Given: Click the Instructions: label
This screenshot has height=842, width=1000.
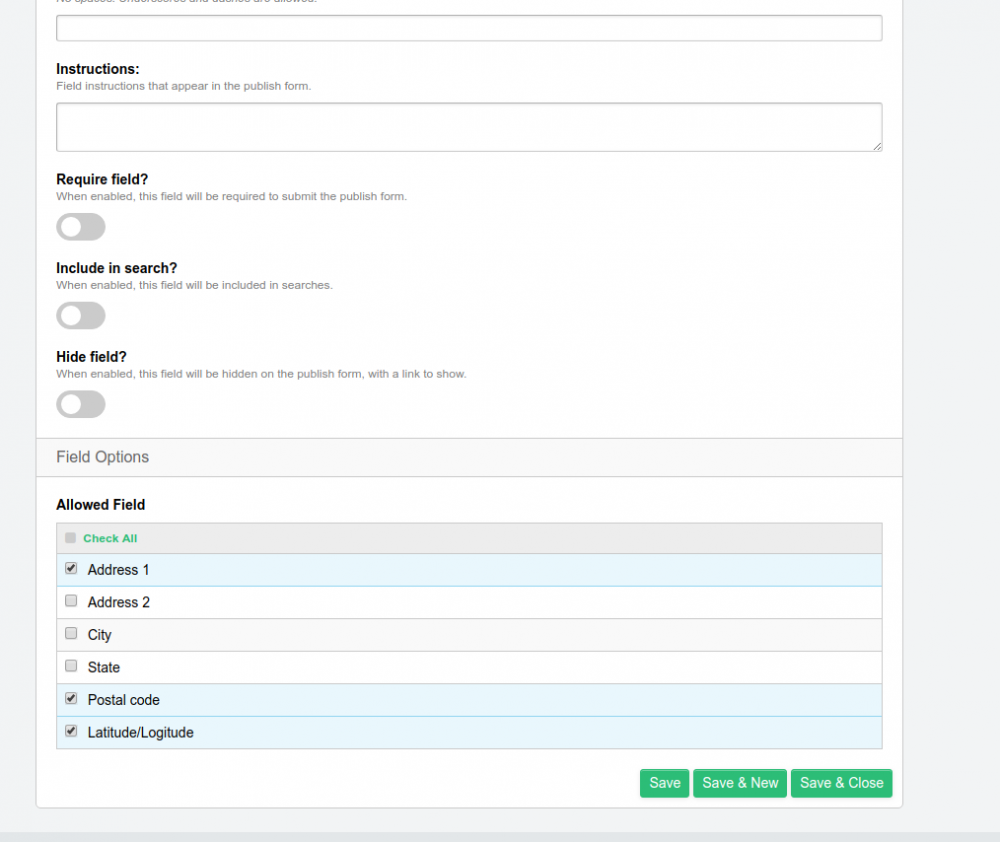Looking at the screenshot, I should point(98,69).
